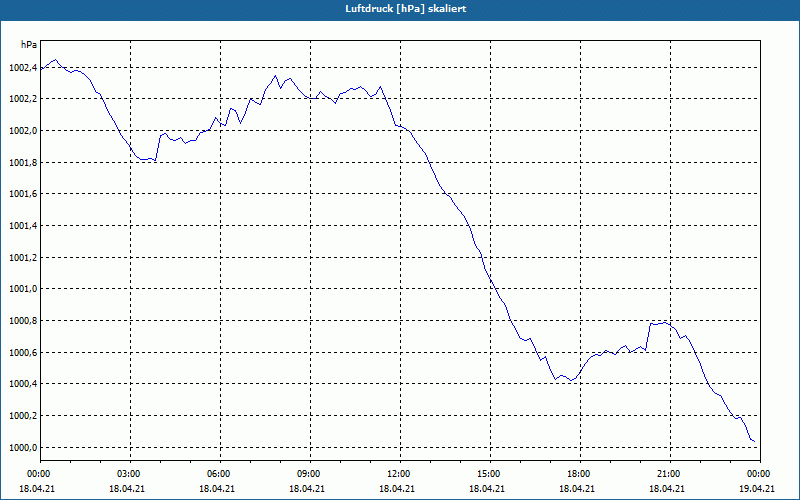The image size is (800, 500).
Task: Select the 1001,8 y-axis value
Action: tap(23, 162)
